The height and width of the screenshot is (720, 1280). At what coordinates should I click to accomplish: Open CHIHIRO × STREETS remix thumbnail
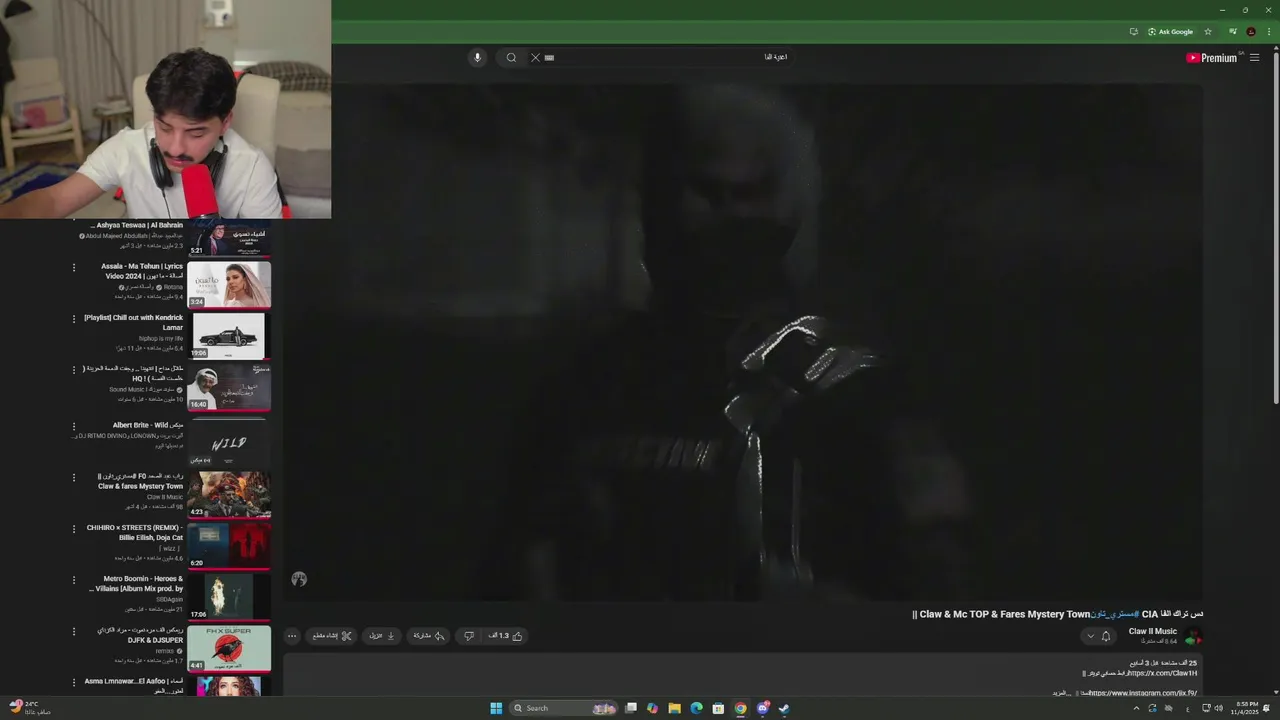coord(229,545)
